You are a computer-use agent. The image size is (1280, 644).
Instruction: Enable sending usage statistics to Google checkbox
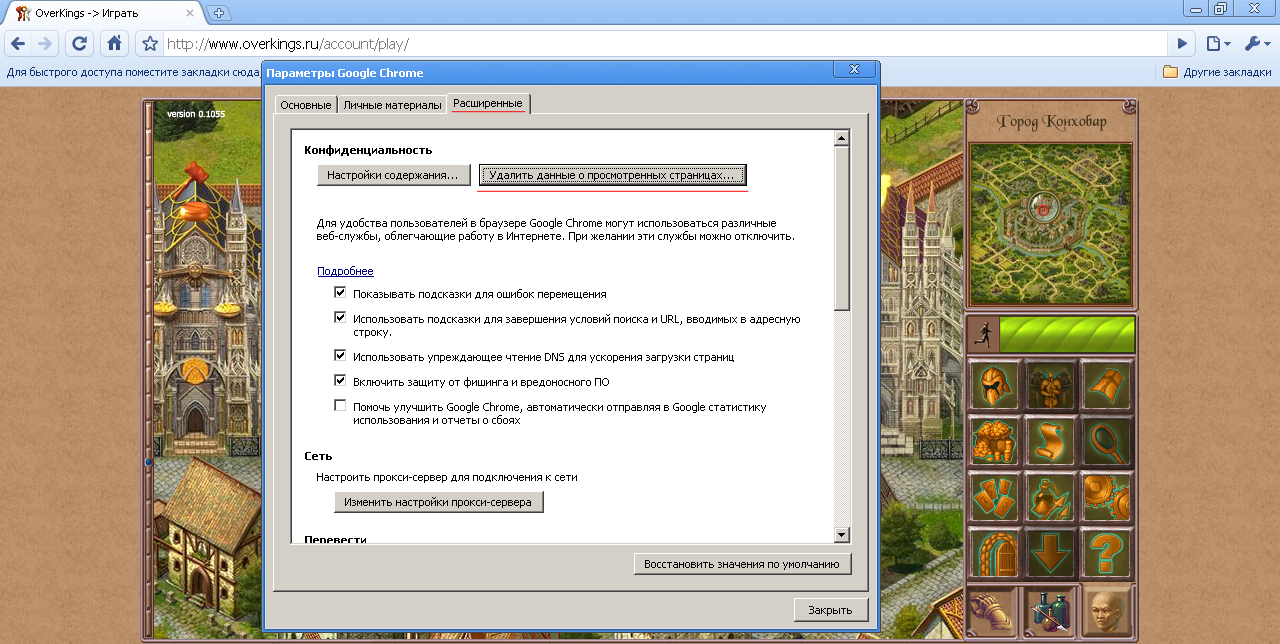(x=340, y=406)
